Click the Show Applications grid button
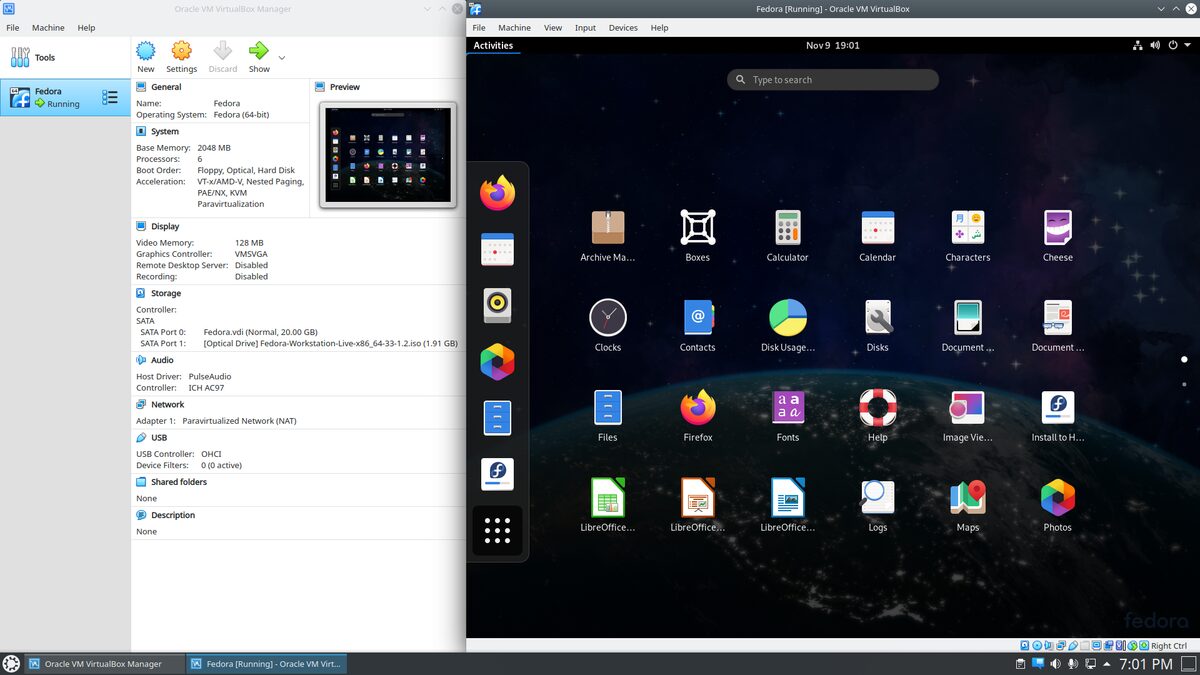 click(497, 530)
